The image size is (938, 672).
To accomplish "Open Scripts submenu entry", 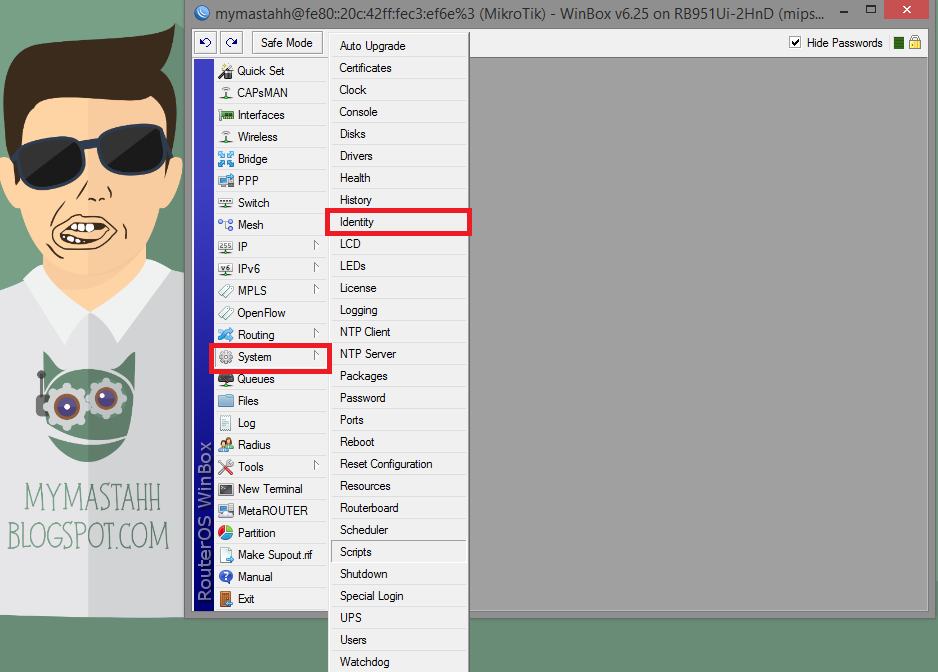I will coord(398,552).
